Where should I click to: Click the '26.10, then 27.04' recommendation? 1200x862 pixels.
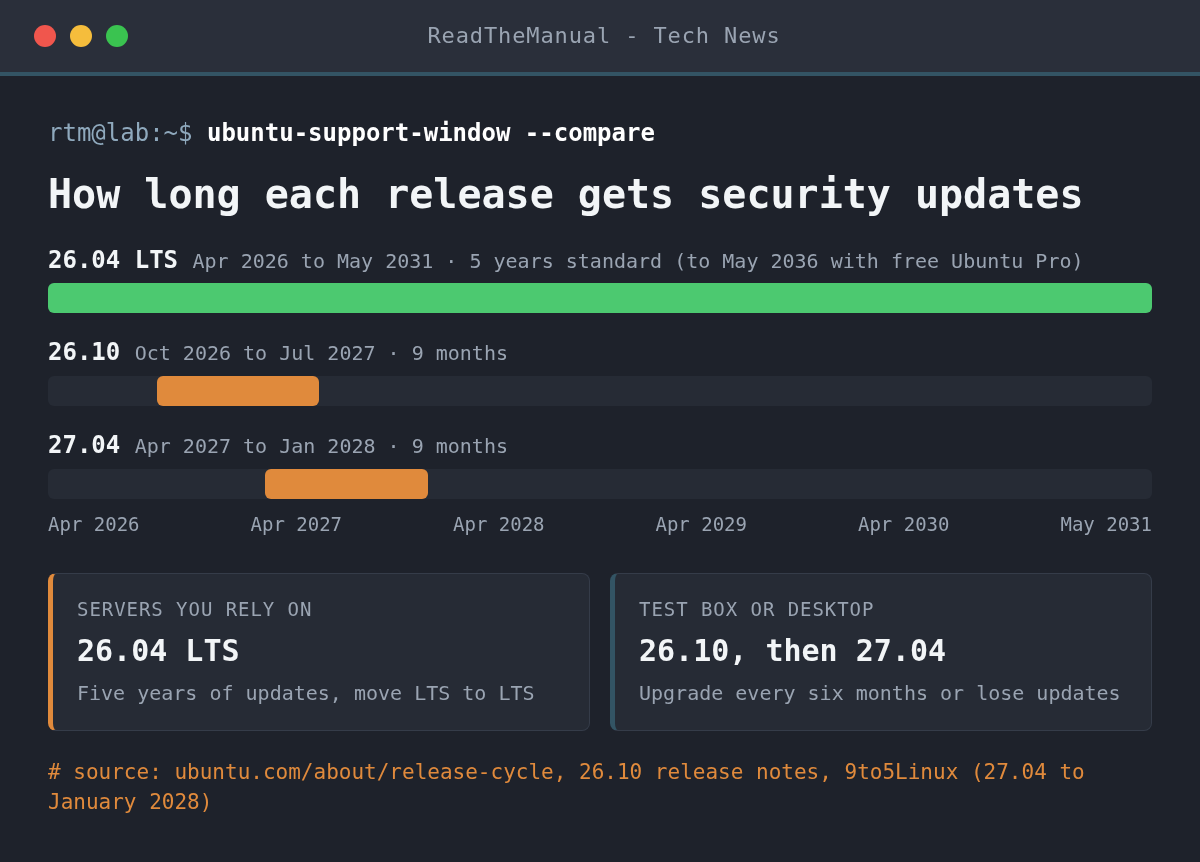(792, 651)
